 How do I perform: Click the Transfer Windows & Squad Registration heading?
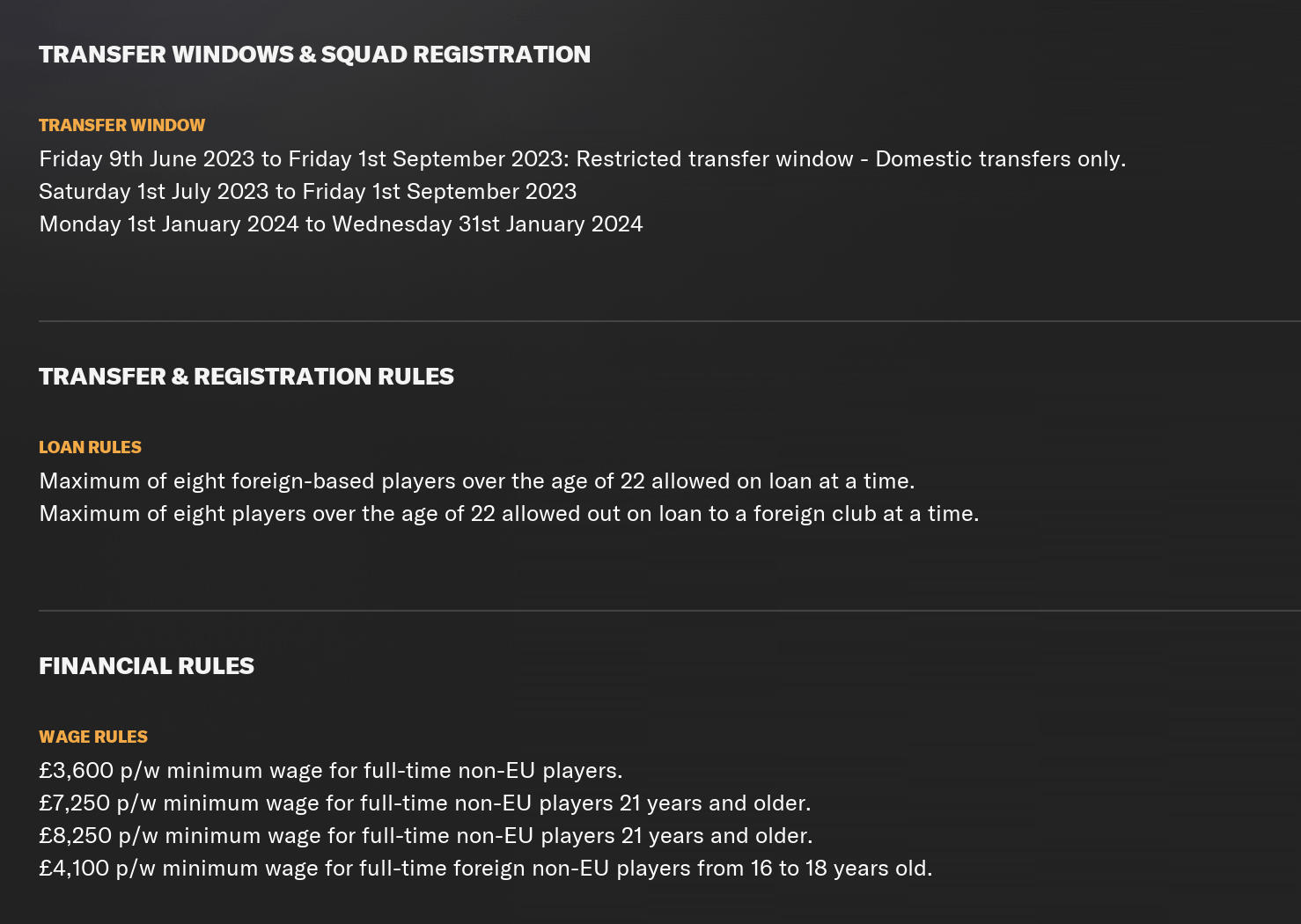(x=314, y=55)
